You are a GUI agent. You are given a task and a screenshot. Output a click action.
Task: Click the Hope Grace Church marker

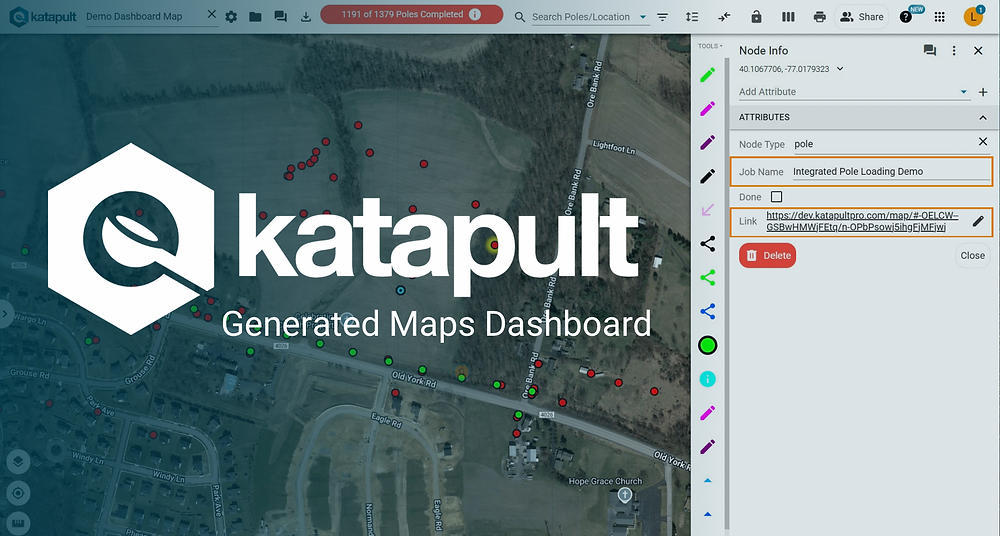(x=626, y=495)
